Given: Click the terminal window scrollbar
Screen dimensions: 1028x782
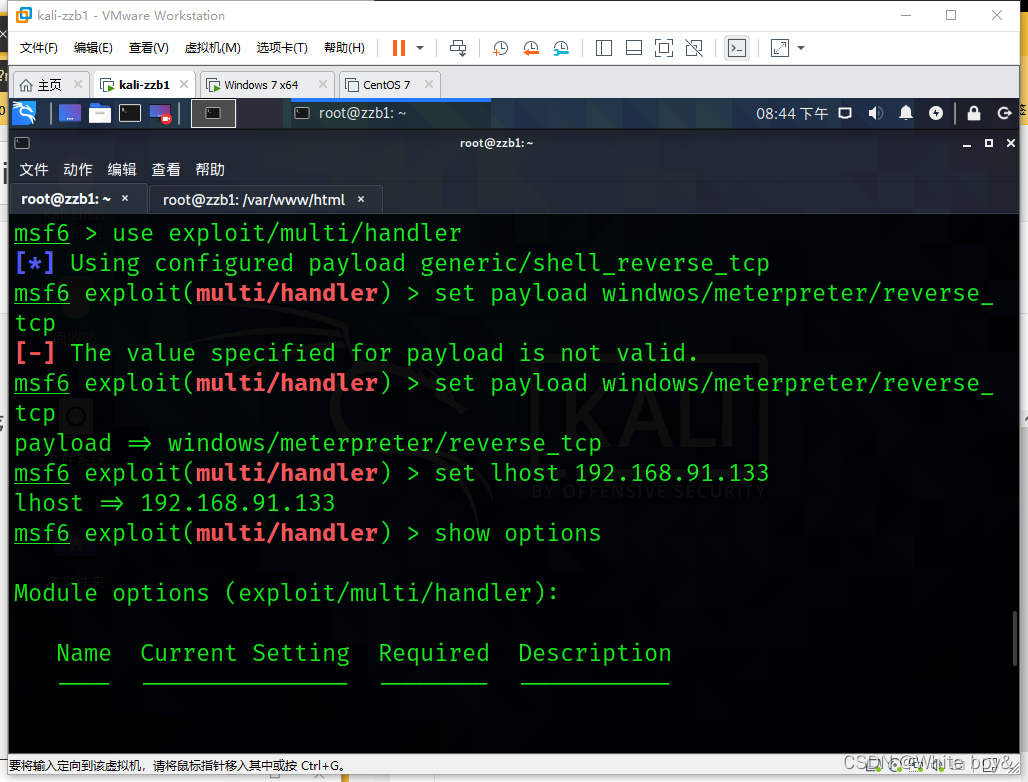Looking at the screenshot, I should coord(1015,637).
